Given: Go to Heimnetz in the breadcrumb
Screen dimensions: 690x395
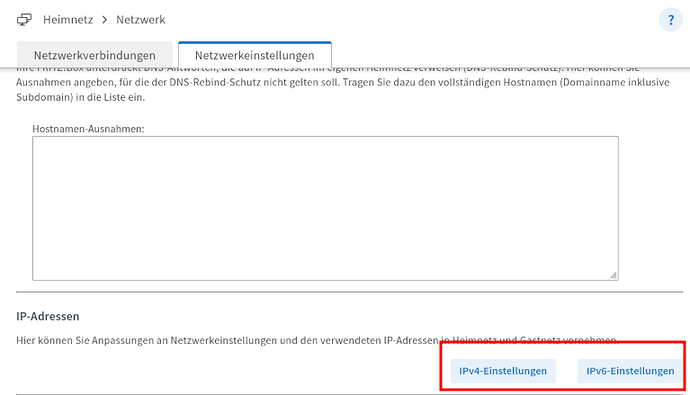Looking at the screenshot, I should 68,20.
